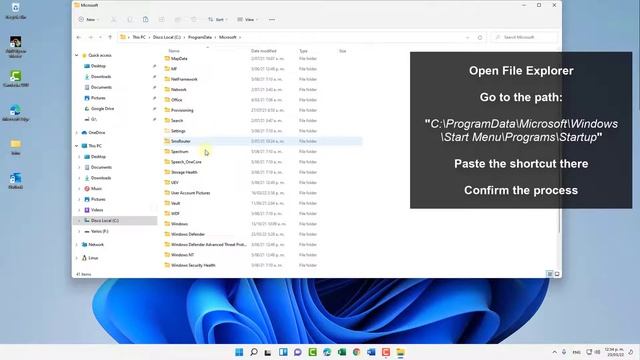Open Recycle Bin on the desktop
Viewport: 640px width, 360px height.
click(x=16, y=11)
